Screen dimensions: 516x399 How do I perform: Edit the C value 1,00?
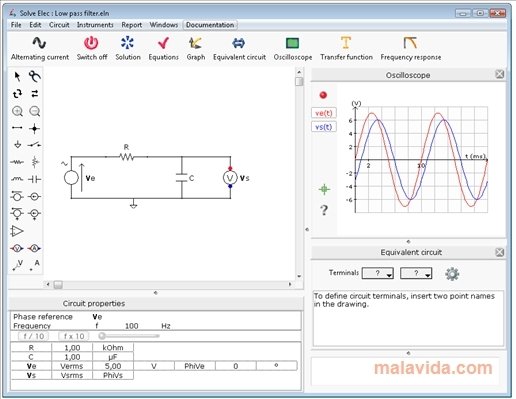[72, 357]
